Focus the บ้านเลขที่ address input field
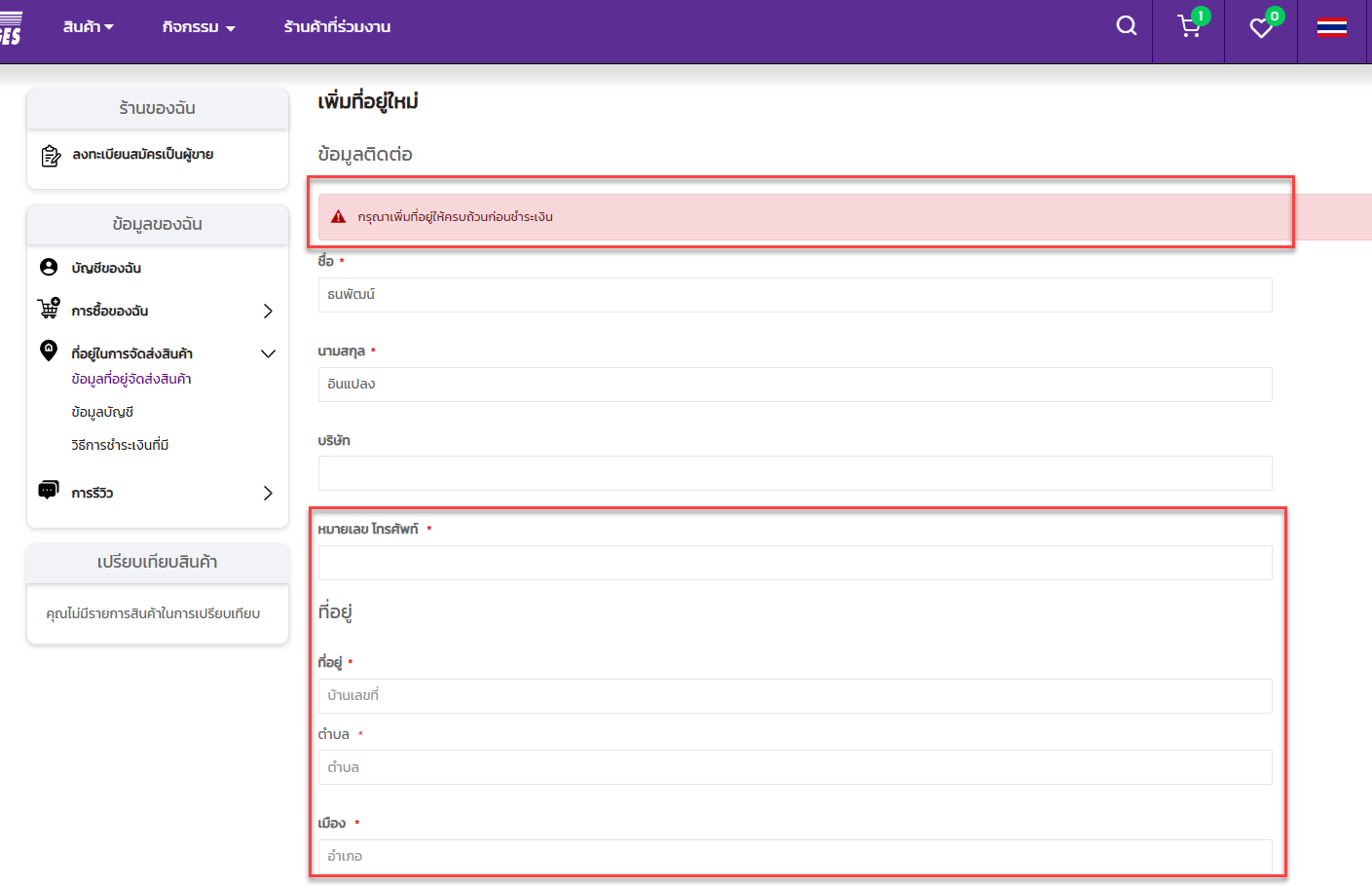Viewport: 1372px width, 887px height. [x=795, y=696]
